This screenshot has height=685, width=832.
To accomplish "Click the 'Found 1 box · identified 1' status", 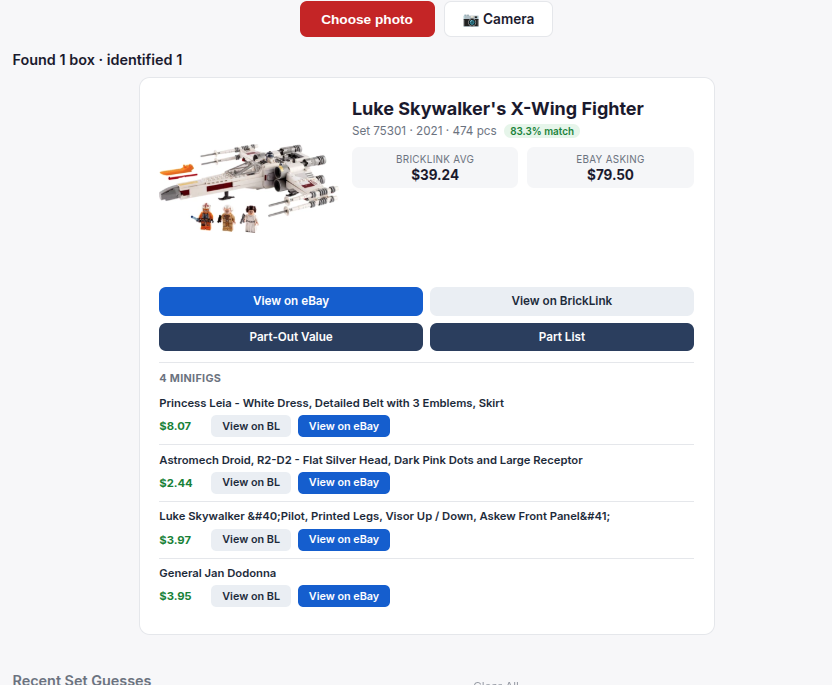I will click(98, 60).
